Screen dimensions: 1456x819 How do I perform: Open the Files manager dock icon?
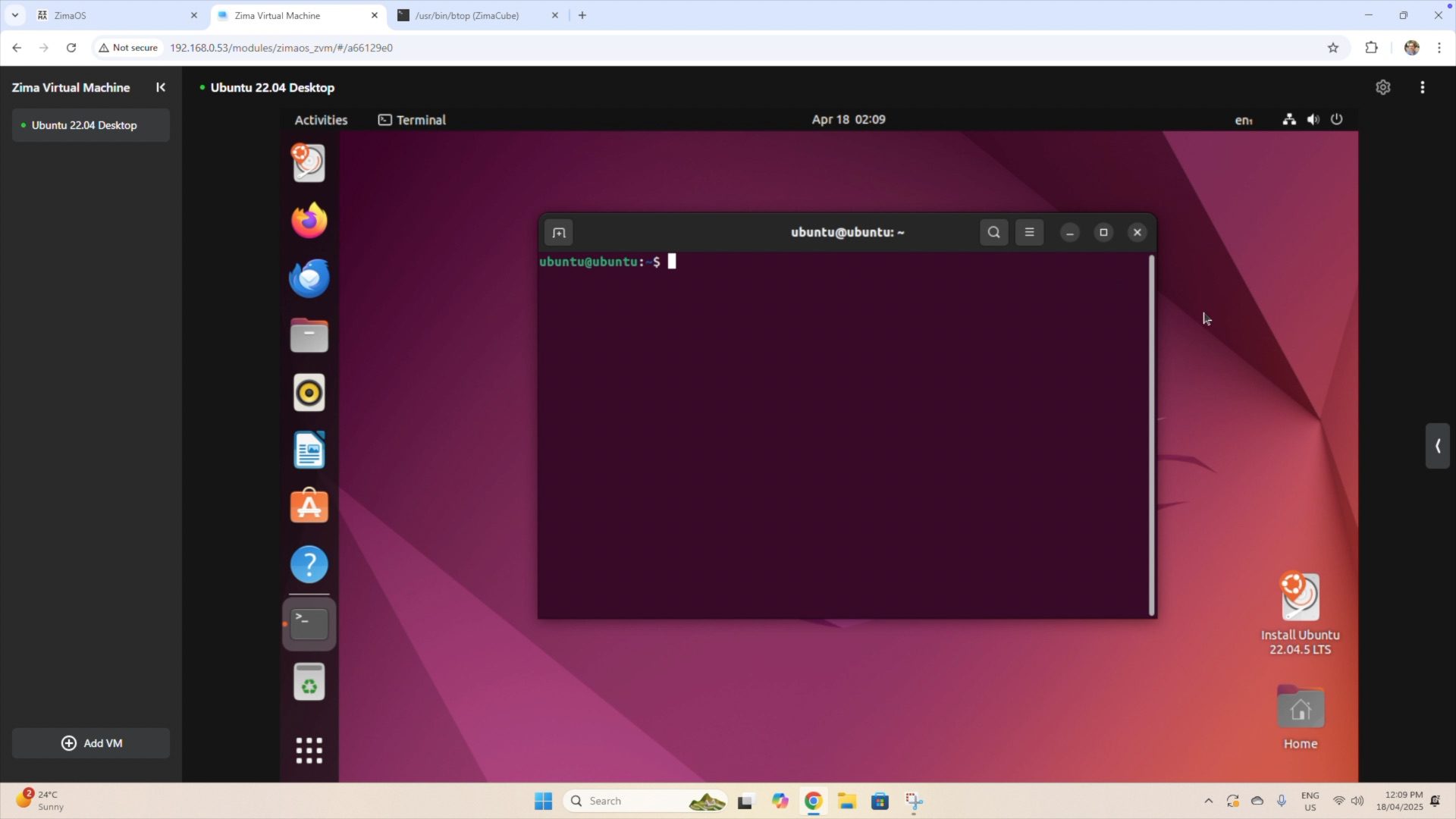pyautogui.click(x=309, y=336)
